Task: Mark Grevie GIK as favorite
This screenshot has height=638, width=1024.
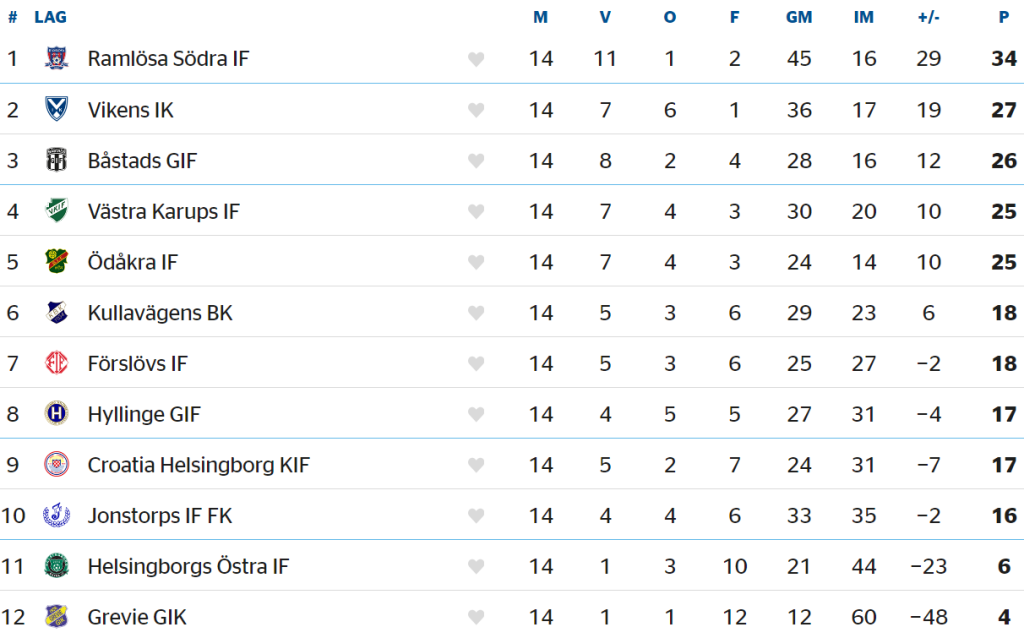Action: 476,618
